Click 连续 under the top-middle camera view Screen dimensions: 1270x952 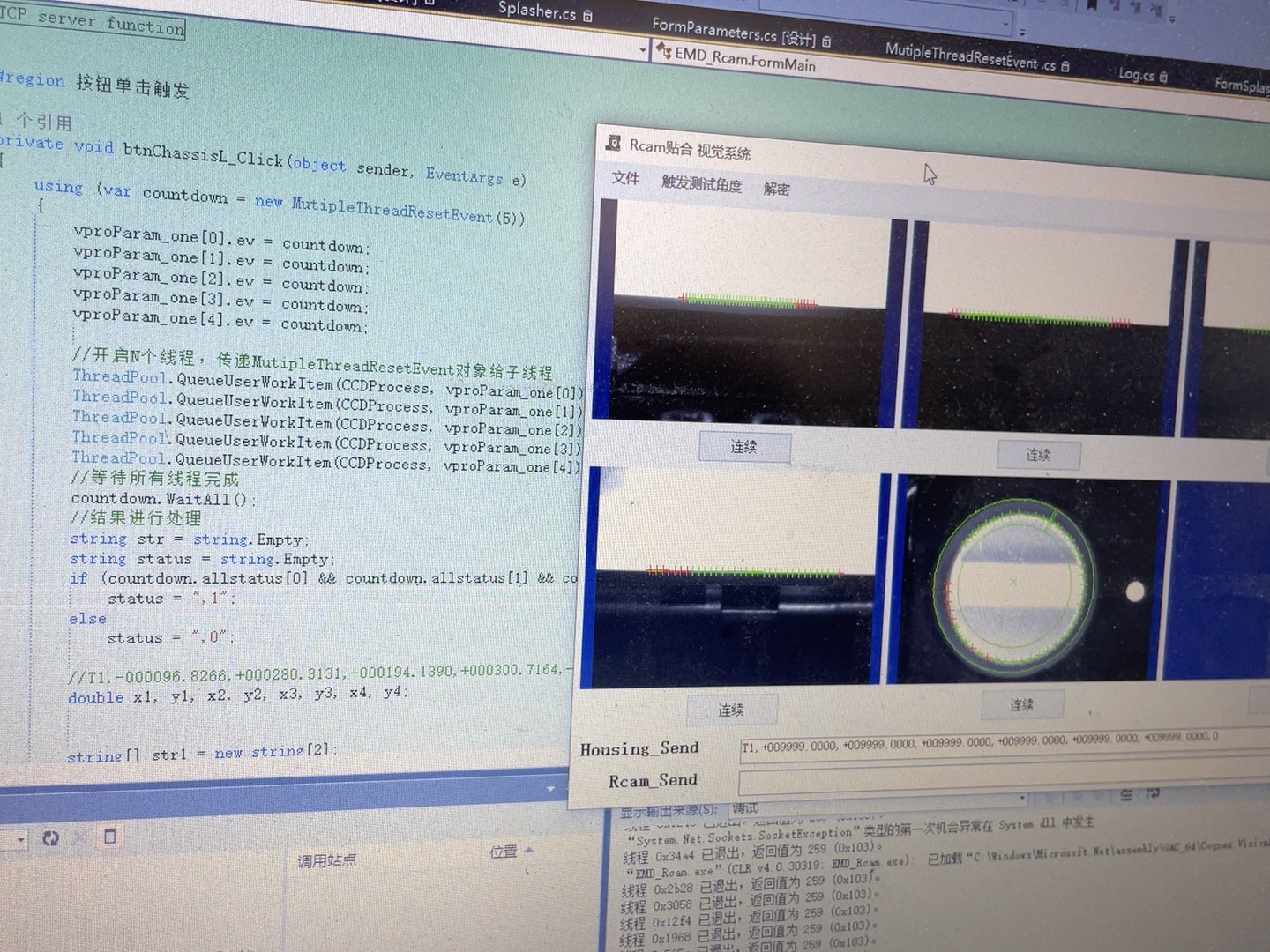(1038, 455)
